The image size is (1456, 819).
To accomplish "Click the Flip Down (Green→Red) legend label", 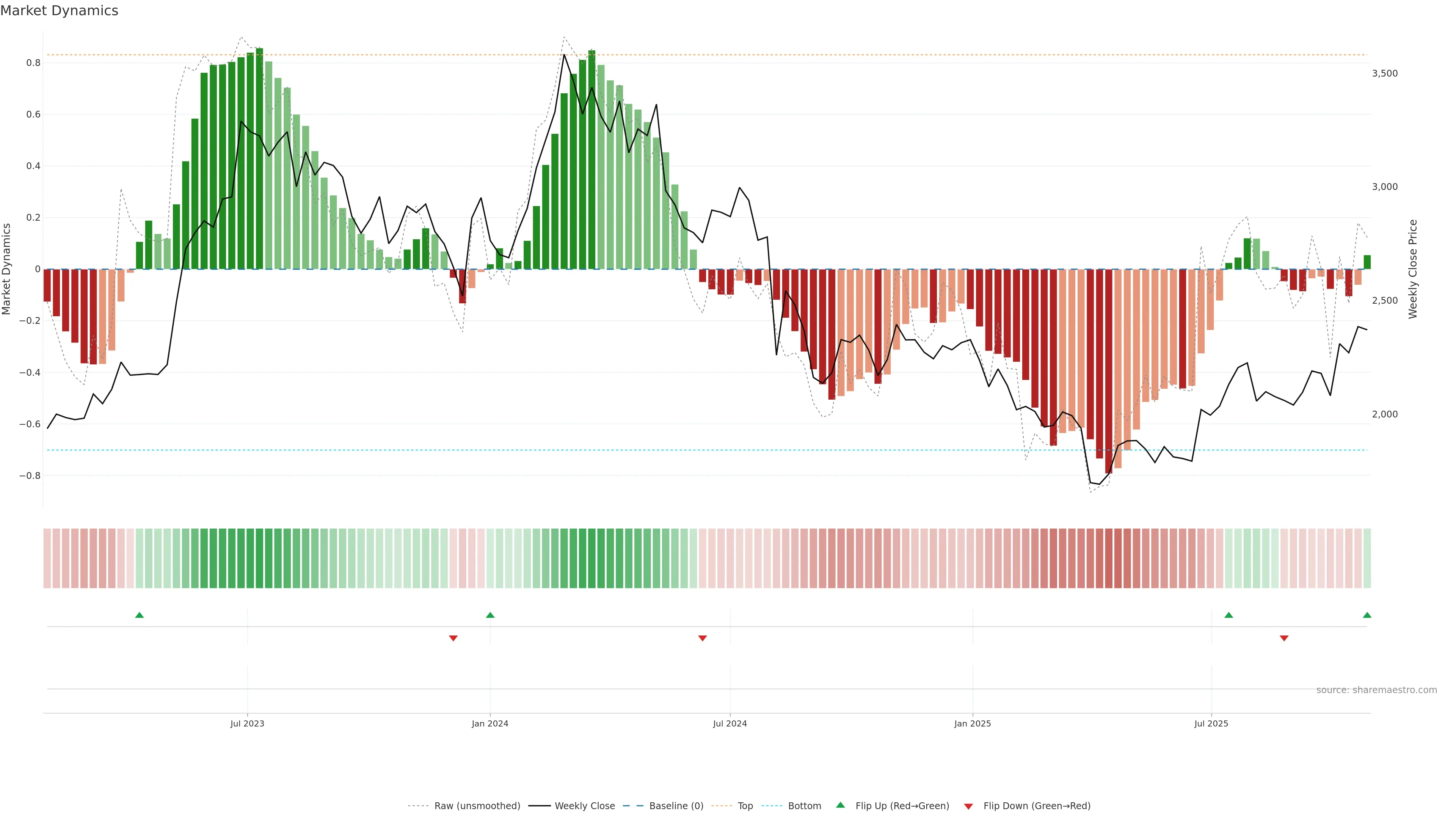I will tap(1037, 806).
